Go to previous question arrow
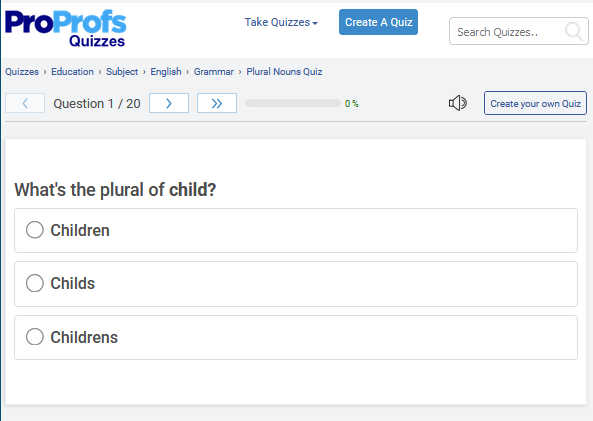The image size is (593, 421). pyautogui.click(x=25, y=103)
